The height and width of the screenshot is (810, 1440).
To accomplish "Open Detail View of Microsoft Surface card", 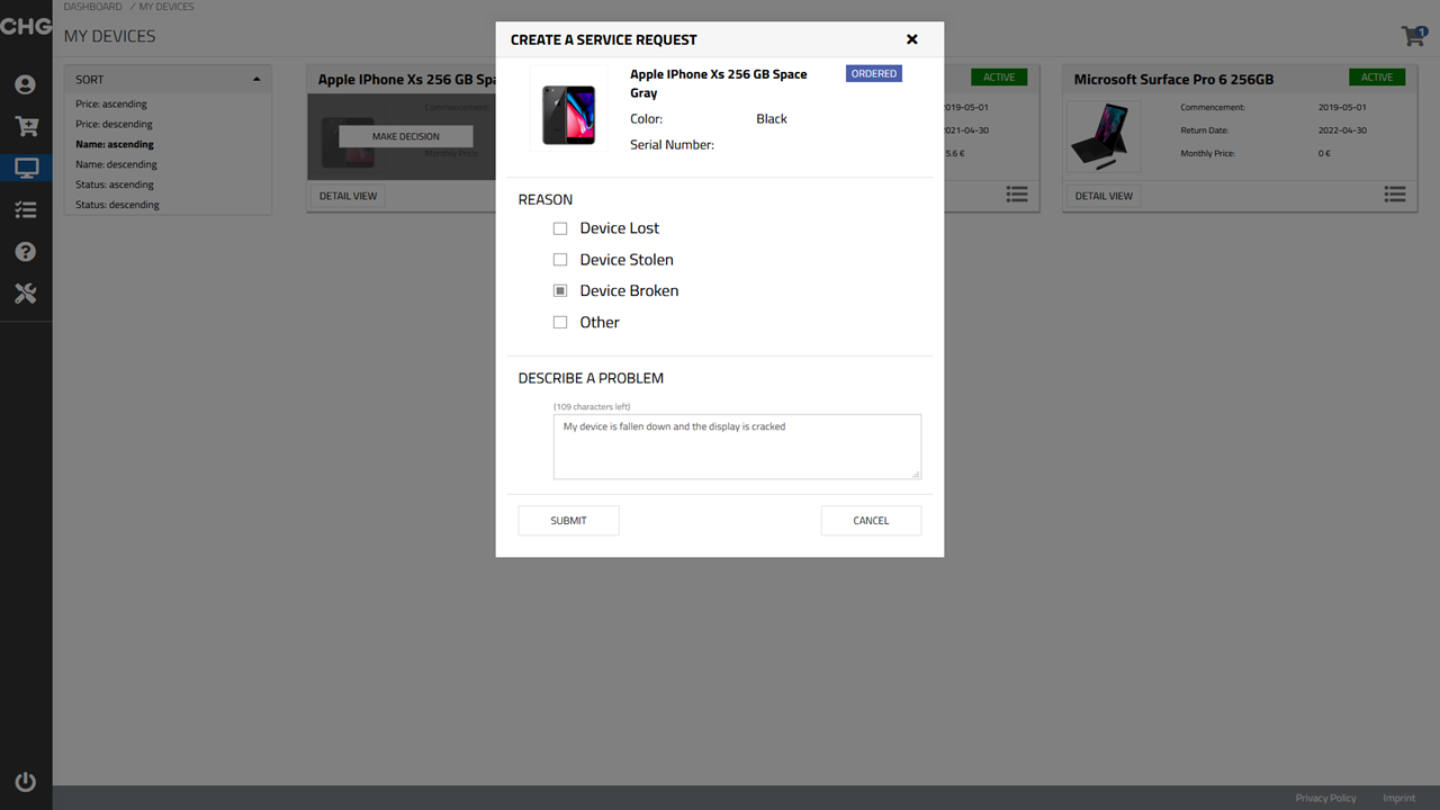I will click(x=1104, y=196).
